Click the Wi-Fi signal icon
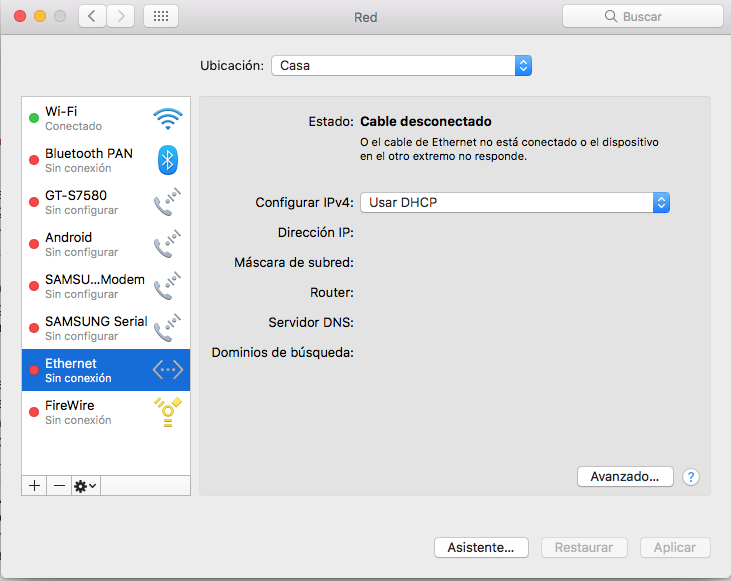Screen dimensions: 731x581 (167, 119)
